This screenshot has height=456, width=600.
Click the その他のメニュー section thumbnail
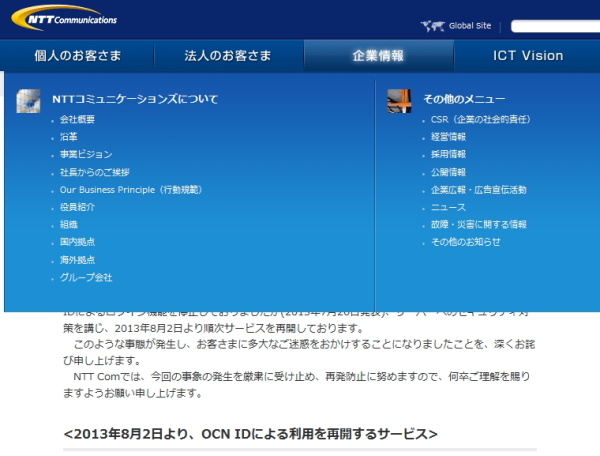pyautogui.click(x=399, y=99)
